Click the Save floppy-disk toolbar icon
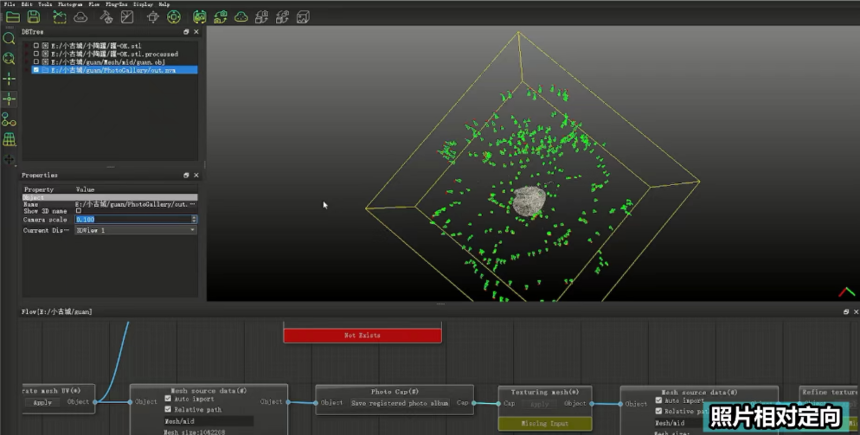860x435 pixels. tap(33, 17)
